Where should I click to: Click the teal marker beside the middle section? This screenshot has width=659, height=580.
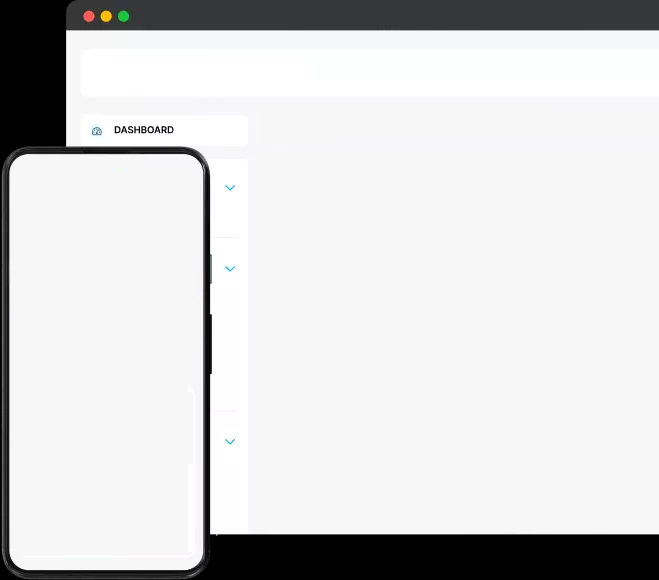pyautogui.click(x=211, y=269)
